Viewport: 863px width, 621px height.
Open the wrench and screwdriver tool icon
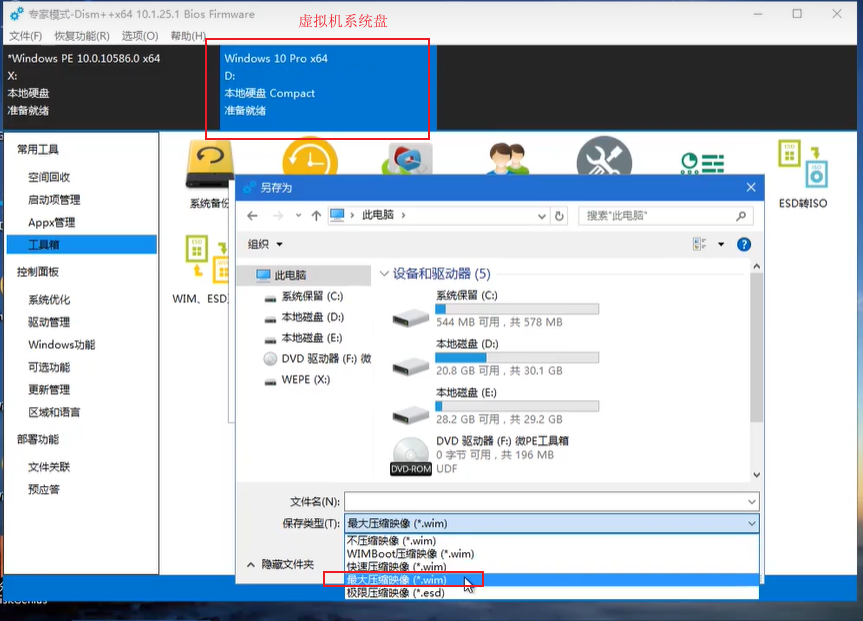coord(604,156)
